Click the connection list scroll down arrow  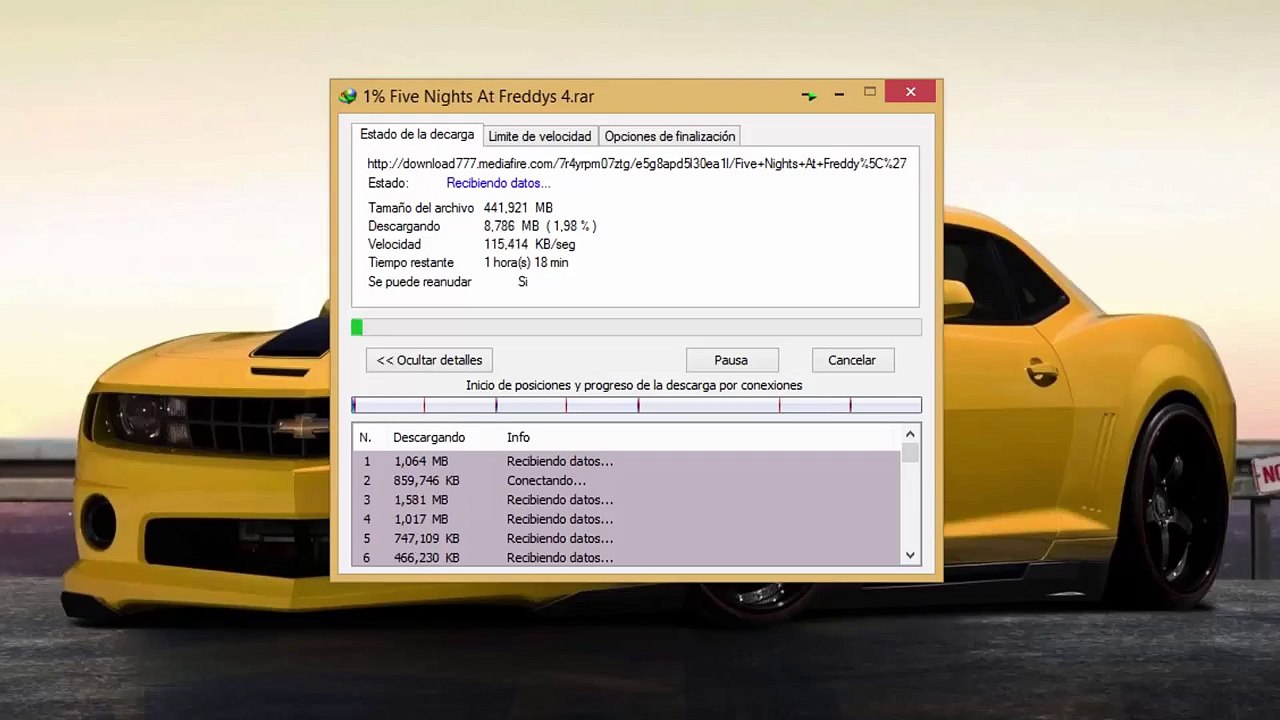tap(910, 555)
